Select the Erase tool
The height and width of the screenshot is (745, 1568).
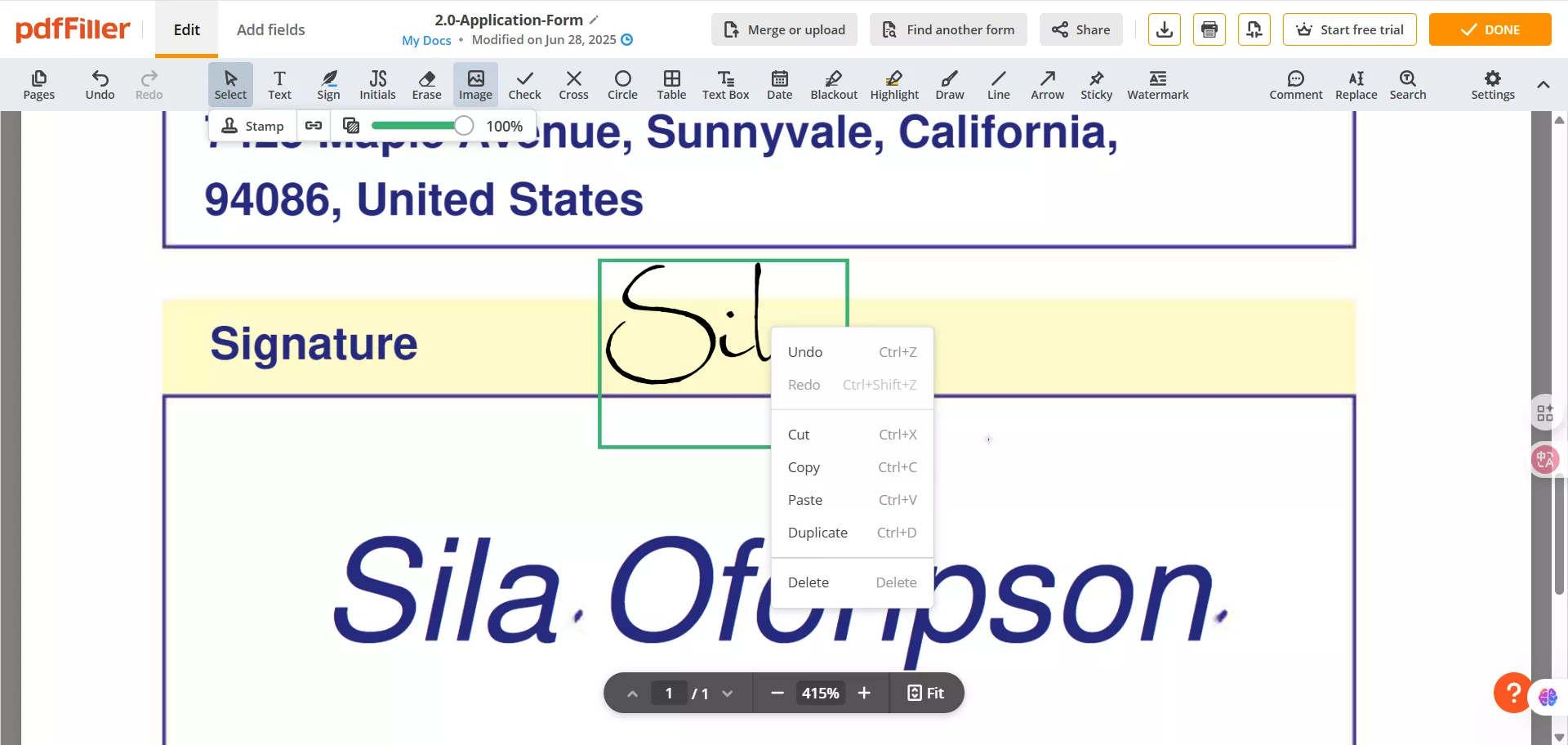426,84
